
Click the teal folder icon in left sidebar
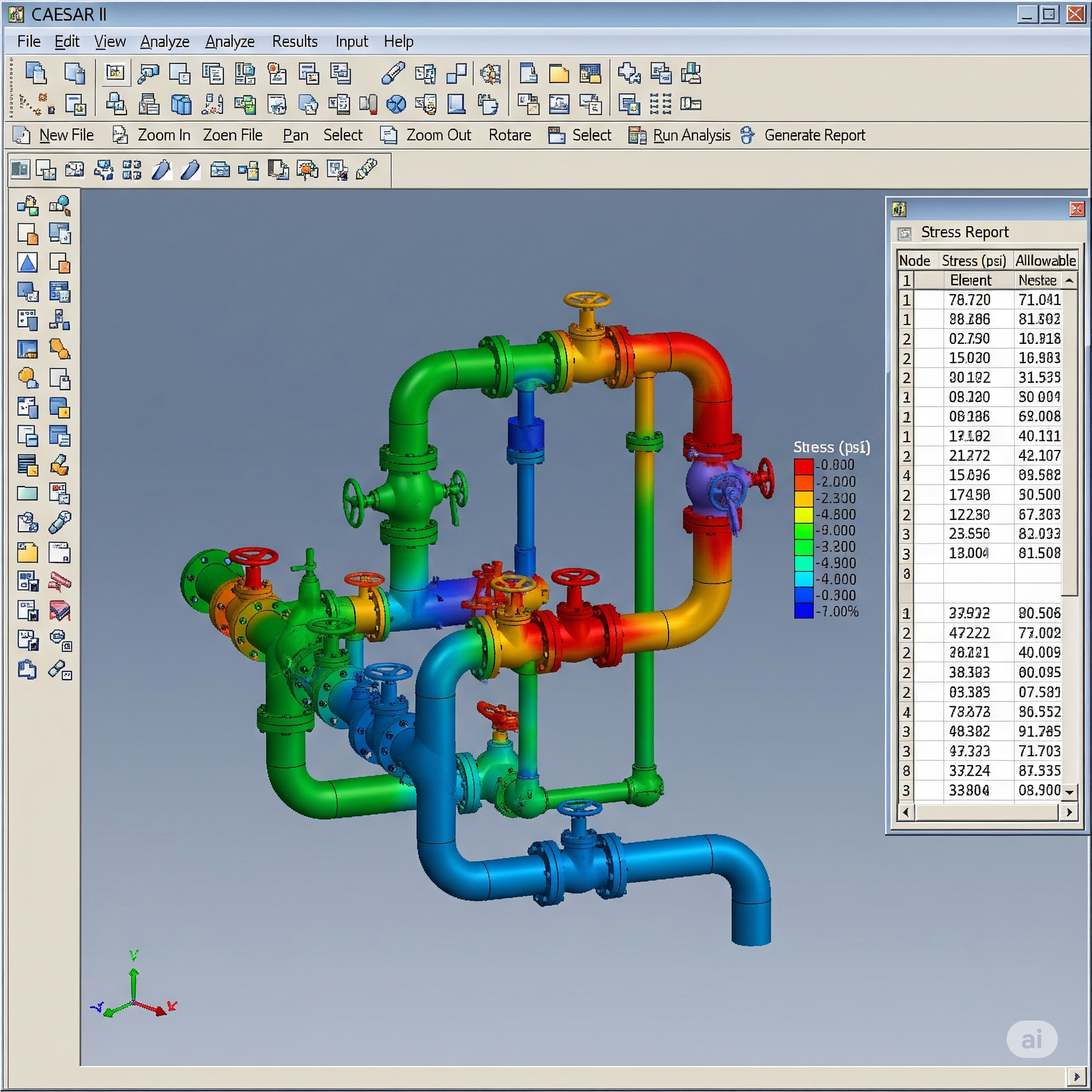coord(27,493)
